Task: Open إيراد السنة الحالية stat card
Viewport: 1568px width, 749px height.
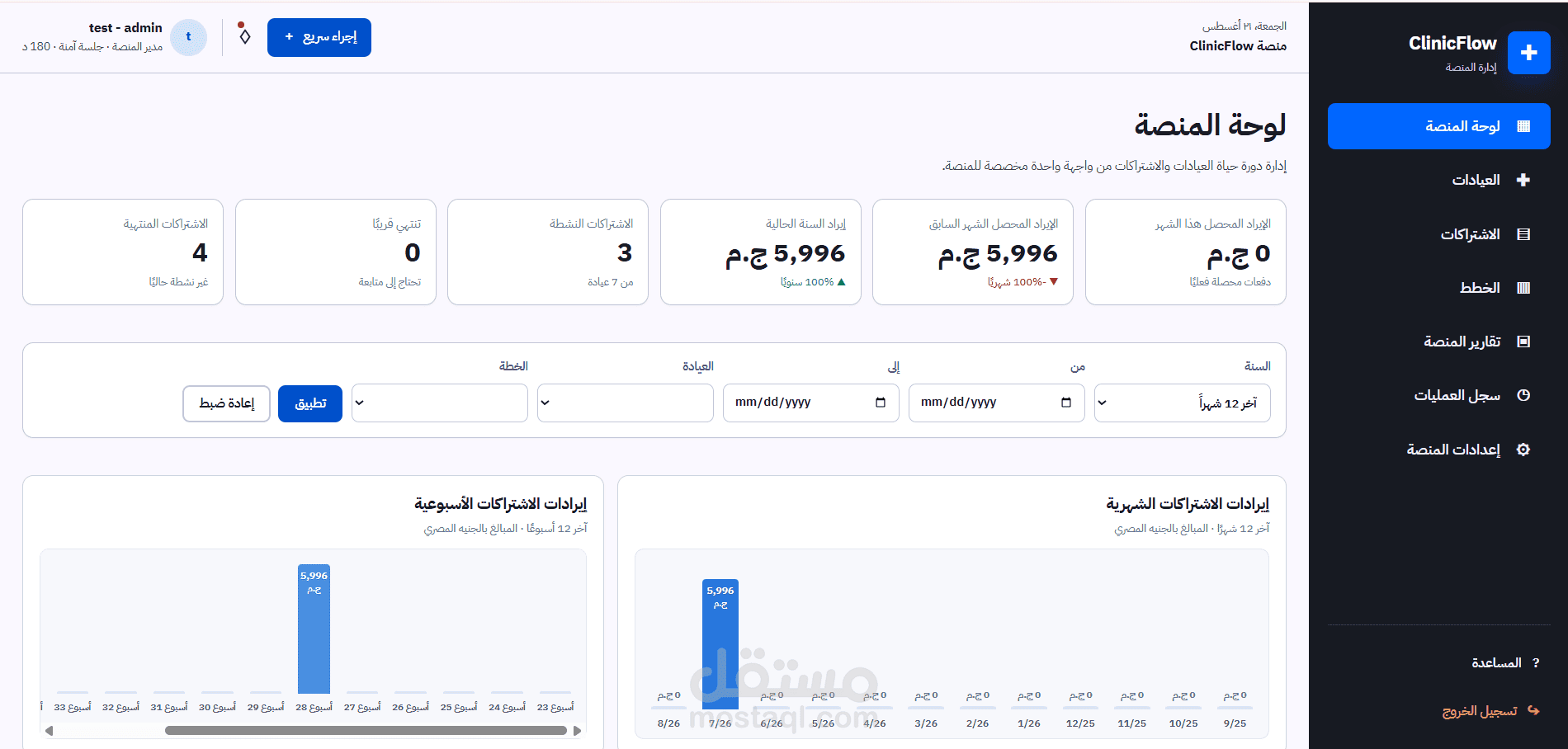Action: 761,252
